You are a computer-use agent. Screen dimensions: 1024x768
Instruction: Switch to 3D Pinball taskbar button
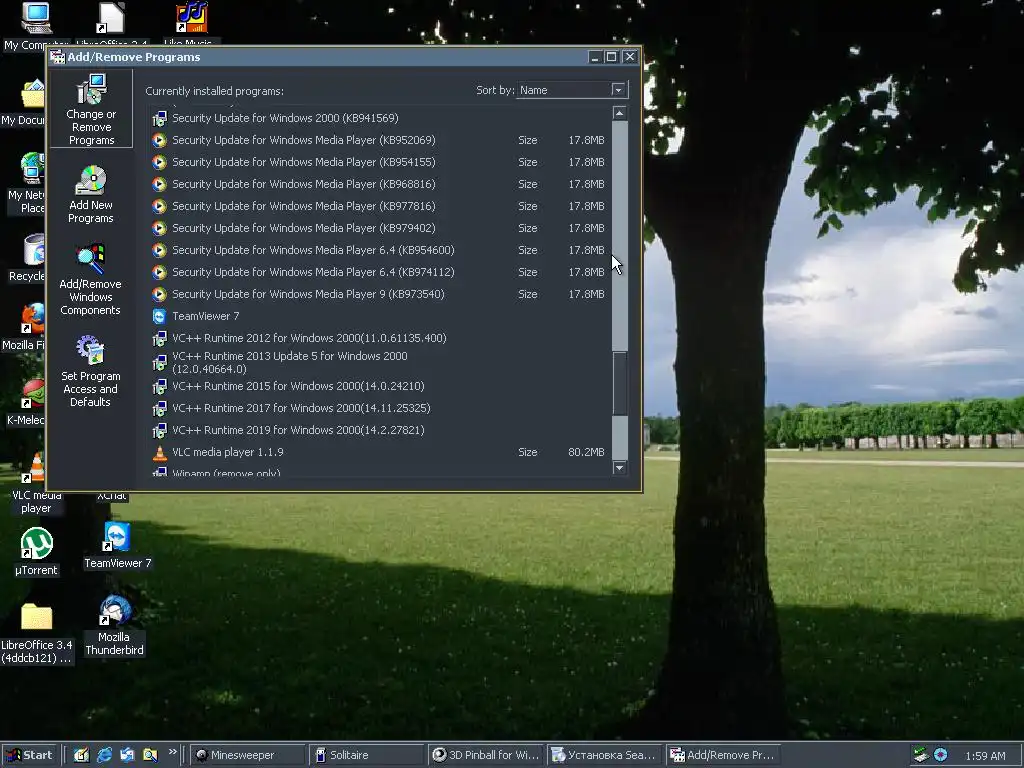[486, 755]
